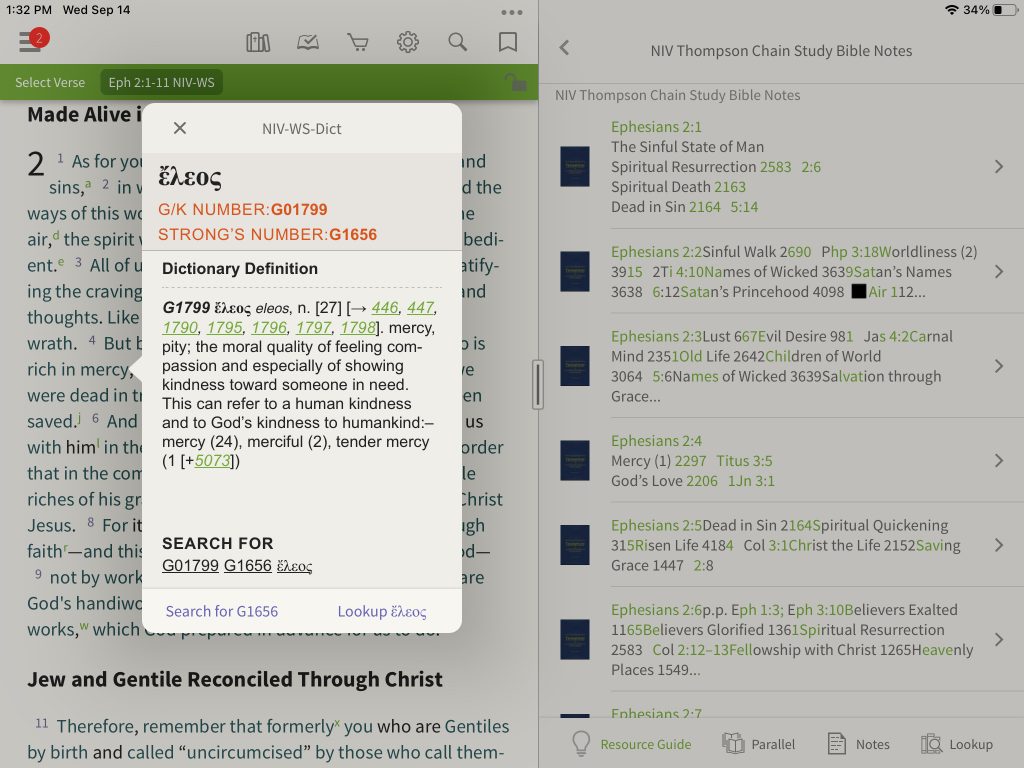Search for G01799 in popup
This screenshot has width=1024, height=768.
tap(190, 566)
